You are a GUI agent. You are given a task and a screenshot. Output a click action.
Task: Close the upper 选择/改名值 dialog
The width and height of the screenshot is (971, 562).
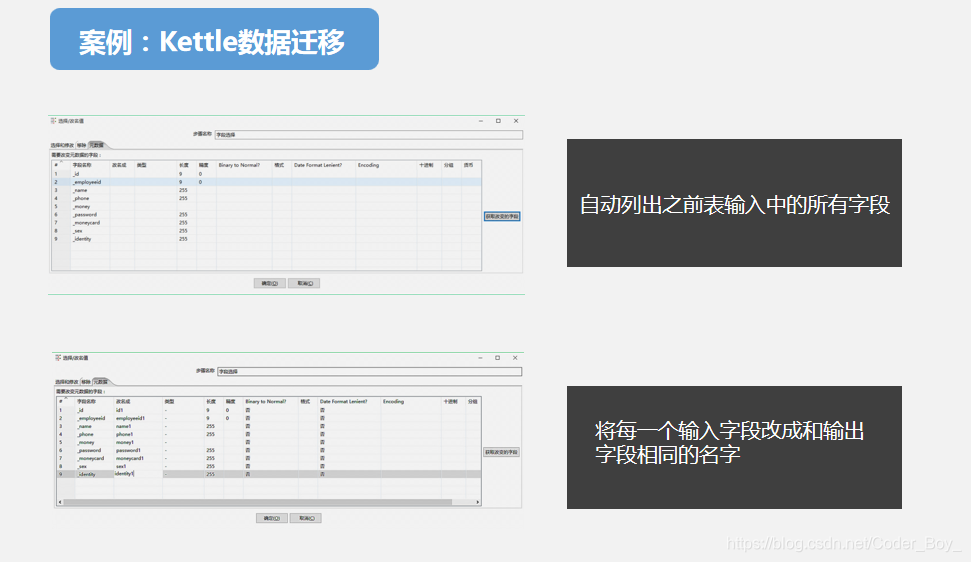point(516,121)
